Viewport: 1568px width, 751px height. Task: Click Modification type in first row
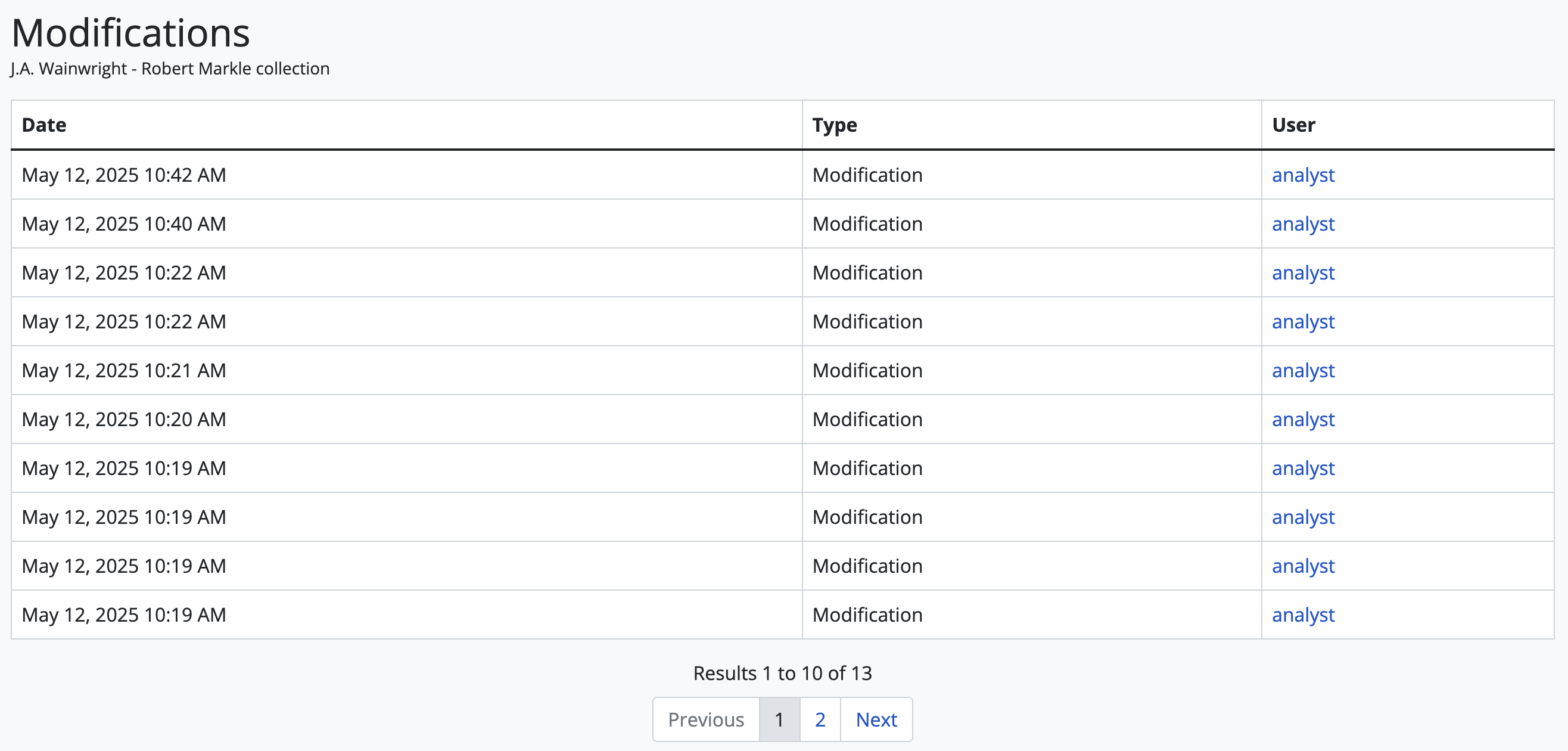pos(867,175)
